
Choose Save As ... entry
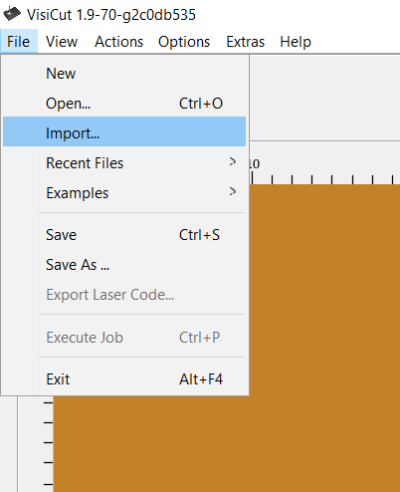pos(124,265)
